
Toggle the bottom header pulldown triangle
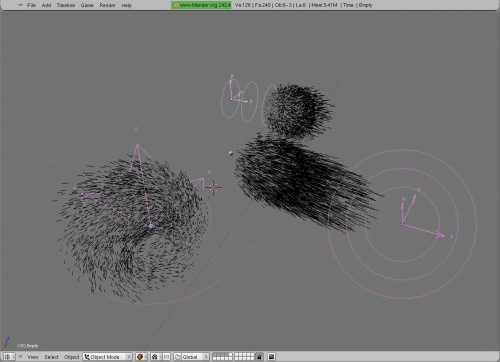point(20,357)
